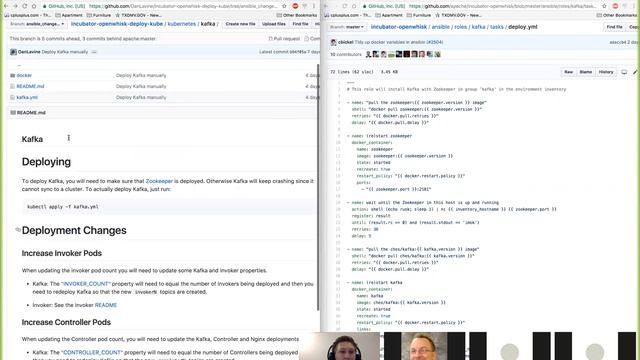The height and width of the screenshot is (360, 640).
Task: Click Deployment Changes heading anchor icon
Action: pyautogui.click(x=18, y=230)
